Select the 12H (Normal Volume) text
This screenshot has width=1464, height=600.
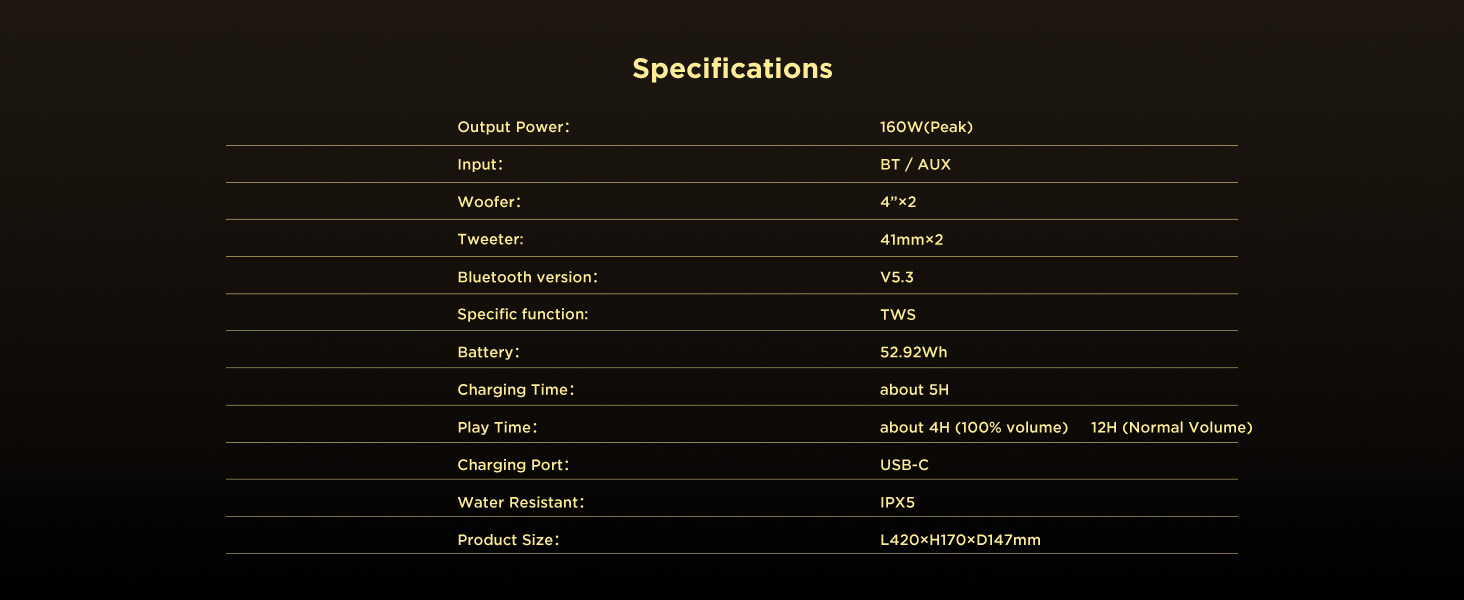pyautogui.click(x=1171, y=428)
